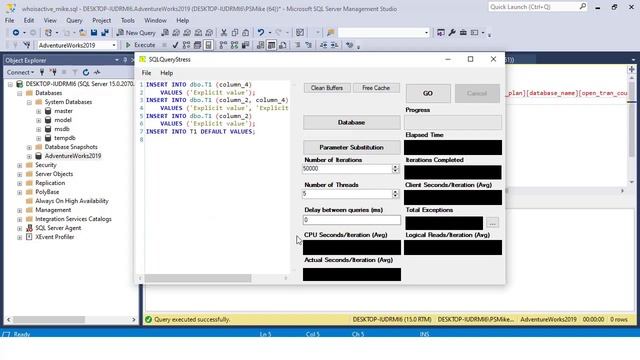Collapse Databases tree node
Image resolution: width=640 pixels, height=360 pixels.
point(20,93)
